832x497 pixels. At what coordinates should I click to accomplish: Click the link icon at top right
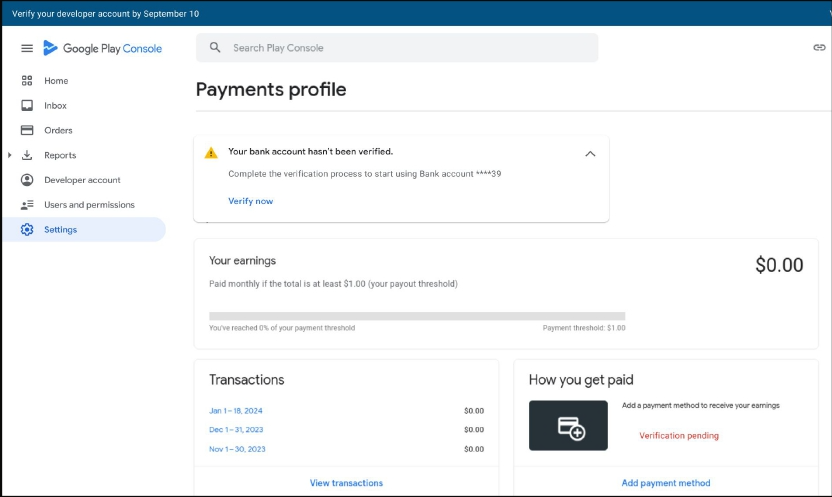coord(819,48)
